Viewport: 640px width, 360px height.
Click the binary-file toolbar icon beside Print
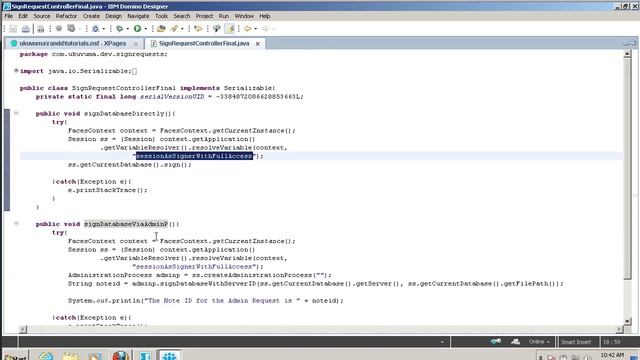[40, 29]
